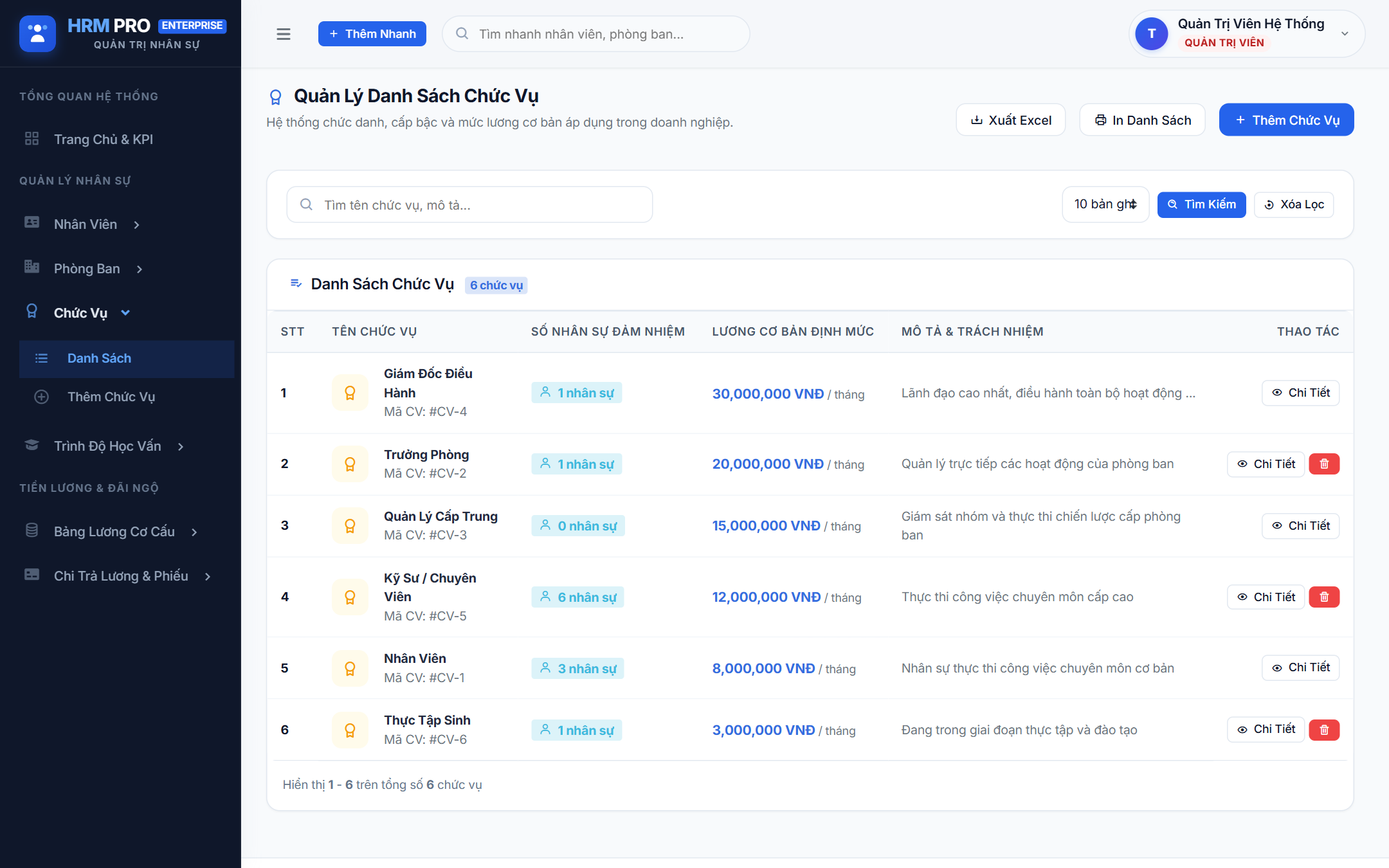
Task: Delete the Thực Tập Sinh position
Action: 1324,730
